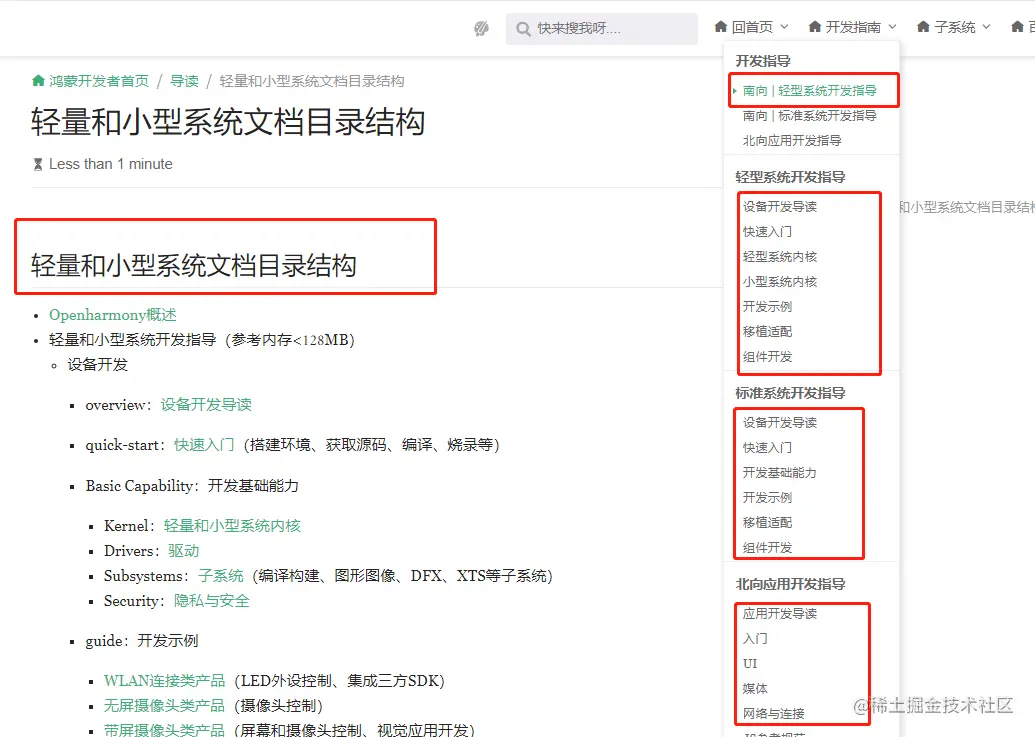Click the circular logo icon left of search bar
Screen dimensions: 1035x737
pyautogui.click(x=481, y=28)
